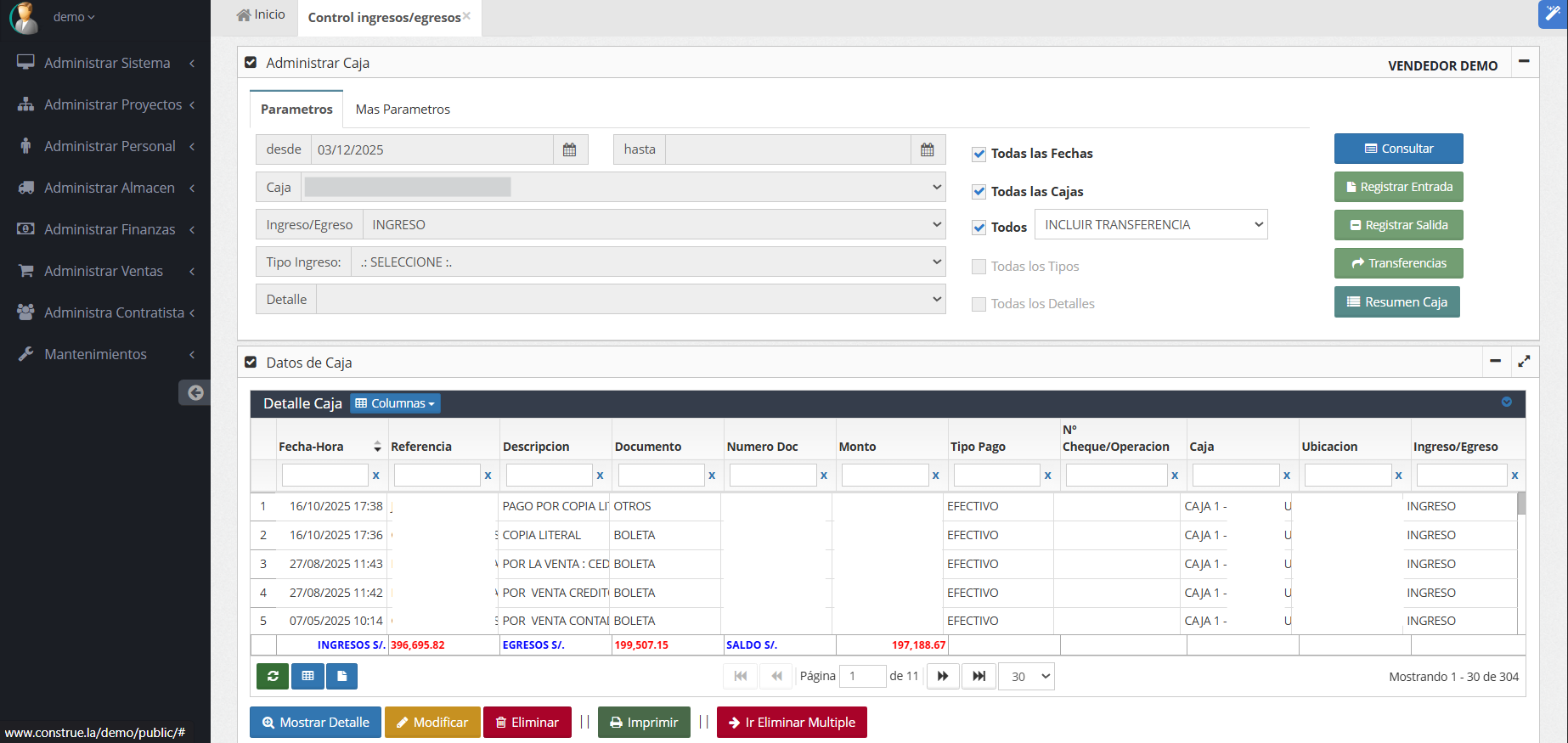Screen dimensions: 1568x743
Task: Expand Datos de Caja panel fullscreen
Action: [x=1524, y=362]
